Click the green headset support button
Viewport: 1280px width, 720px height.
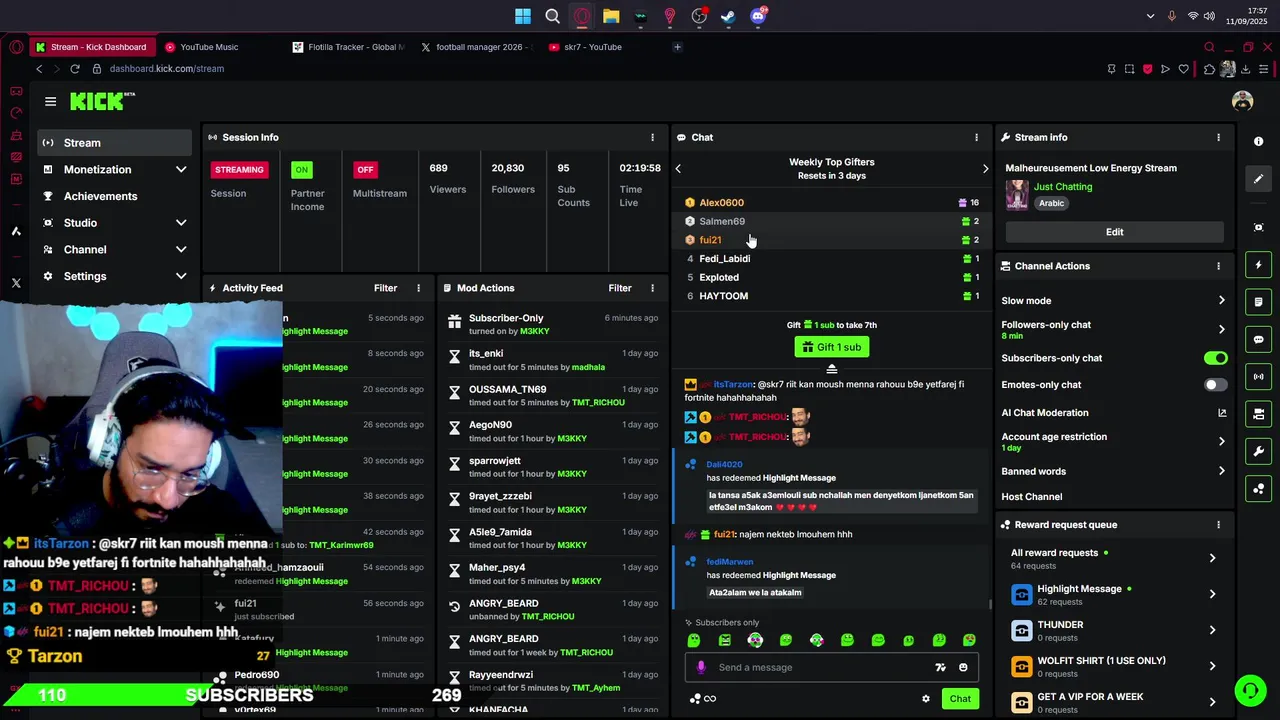click(1249, 690)
